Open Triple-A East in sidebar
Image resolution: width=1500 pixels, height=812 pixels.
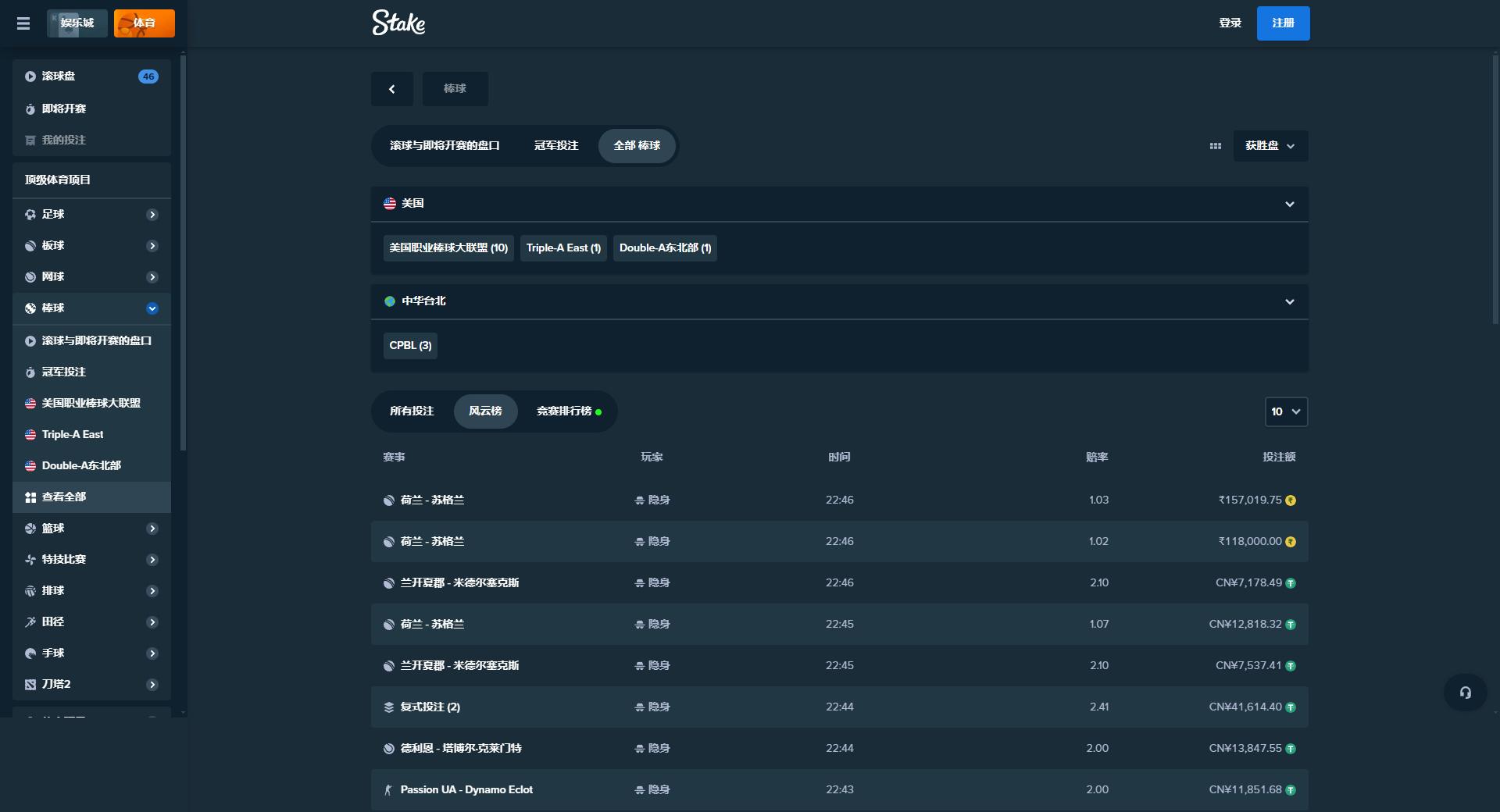coord(92,435)
